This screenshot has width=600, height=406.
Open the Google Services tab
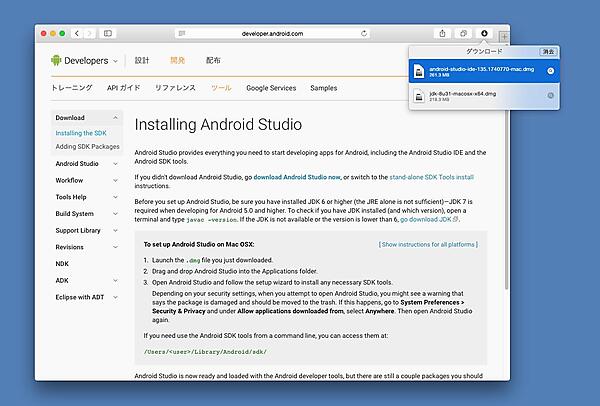[x=271, y=88]
